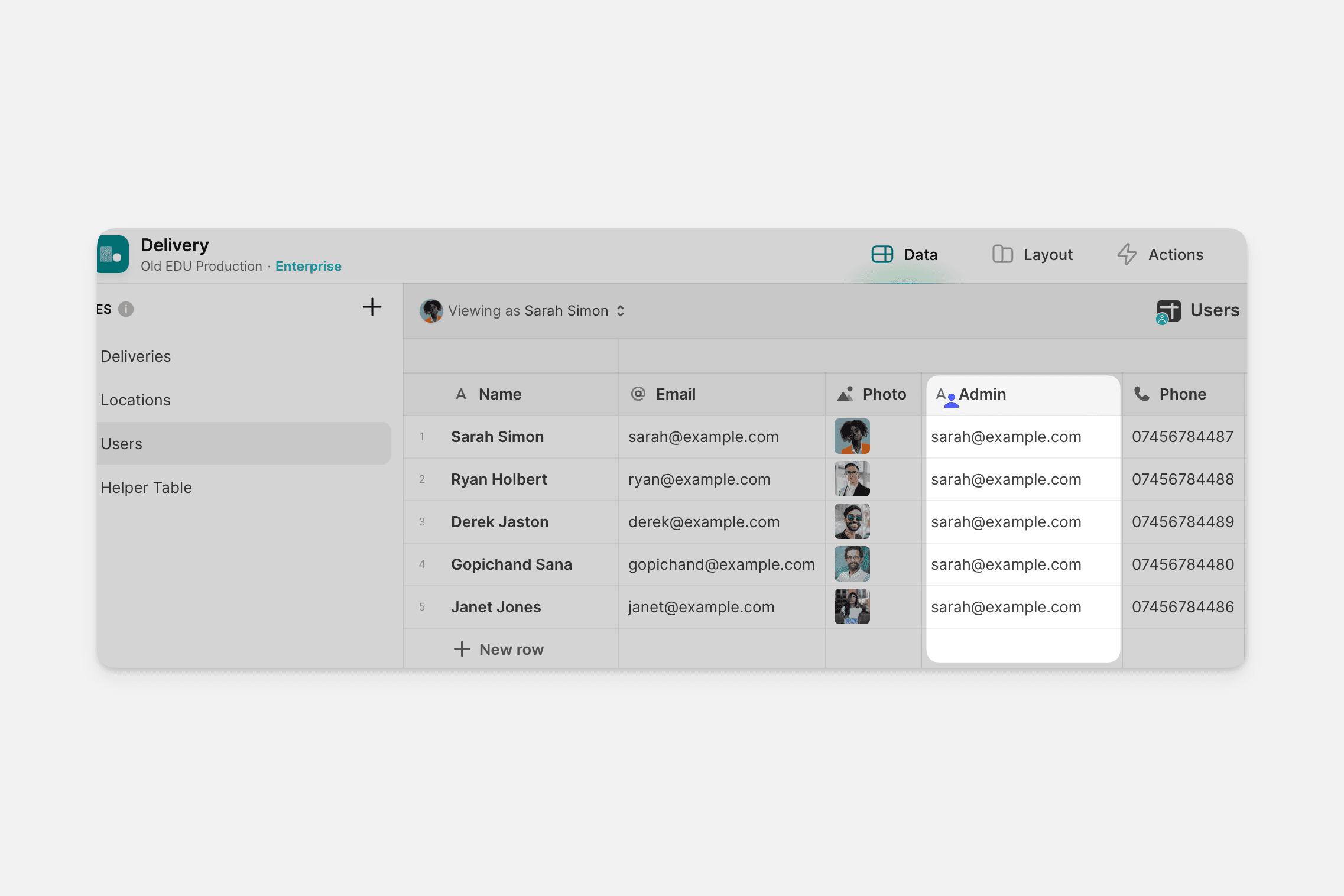
Task: Click the Delivery app logo icon
Action: coord(113,255)
